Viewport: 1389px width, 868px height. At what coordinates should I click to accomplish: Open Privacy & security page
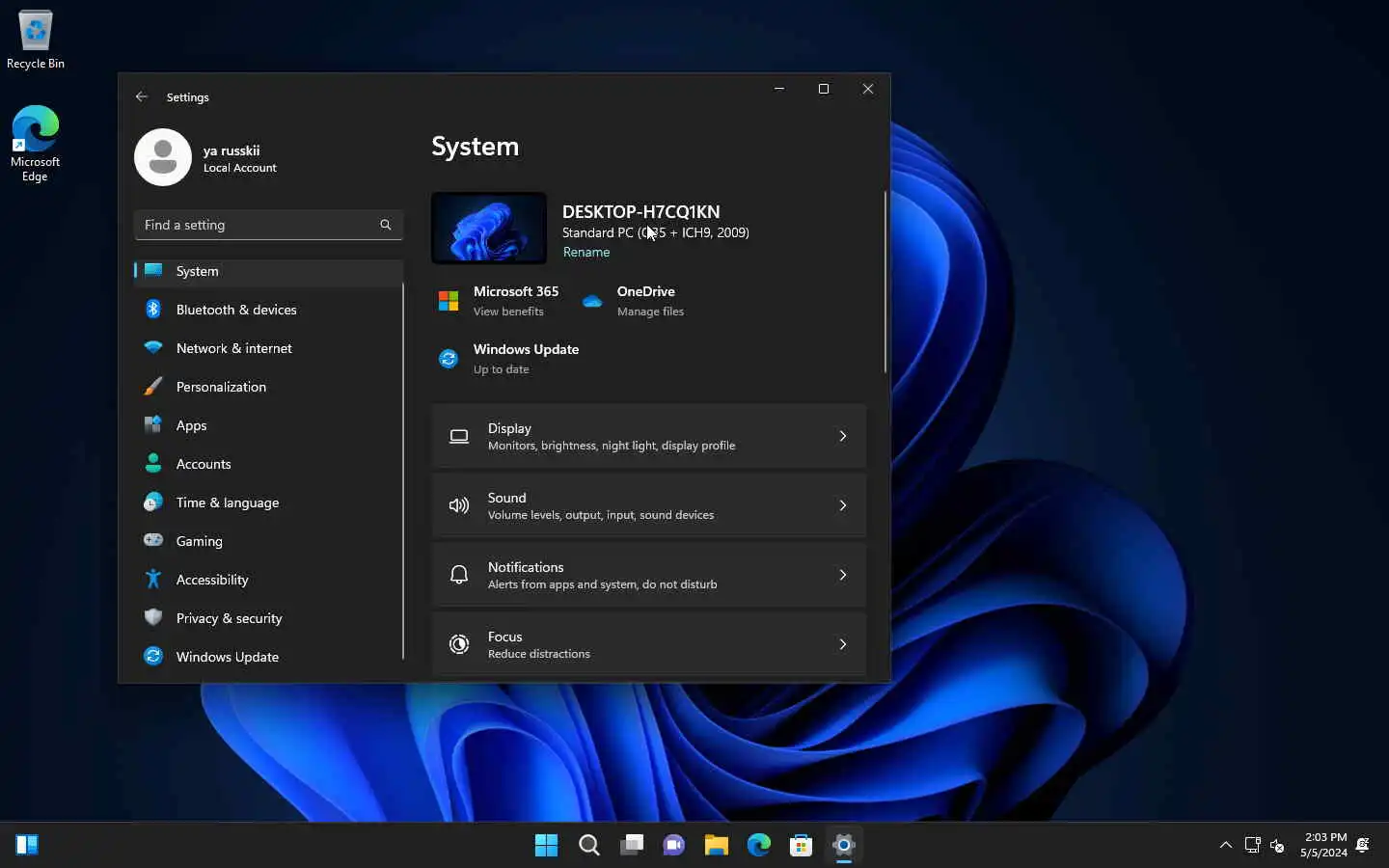(268, 618)
